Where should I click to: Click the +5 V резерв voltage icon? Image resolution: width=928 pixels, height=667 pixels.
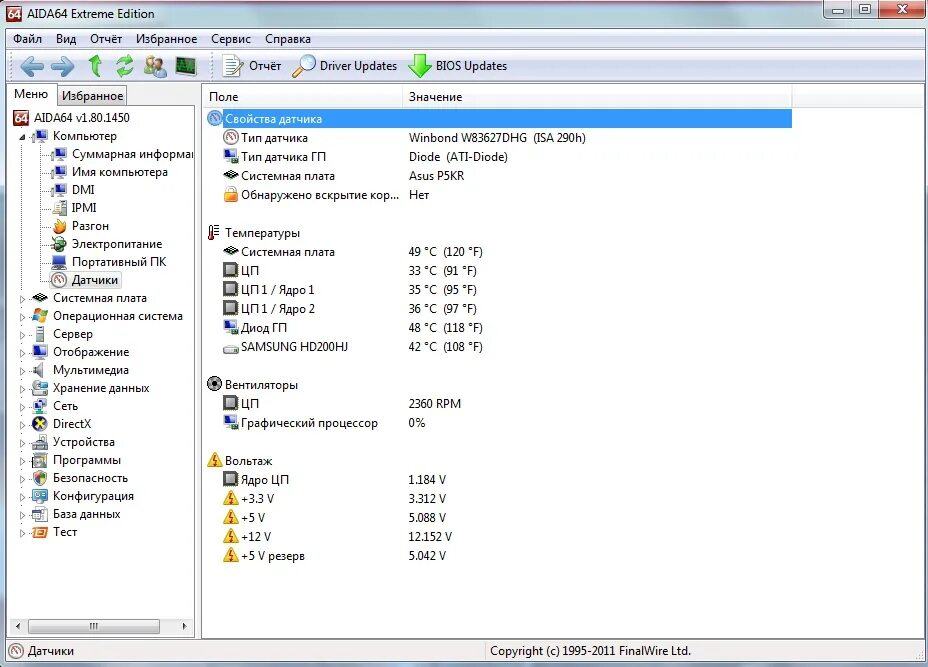click(230, 555)
